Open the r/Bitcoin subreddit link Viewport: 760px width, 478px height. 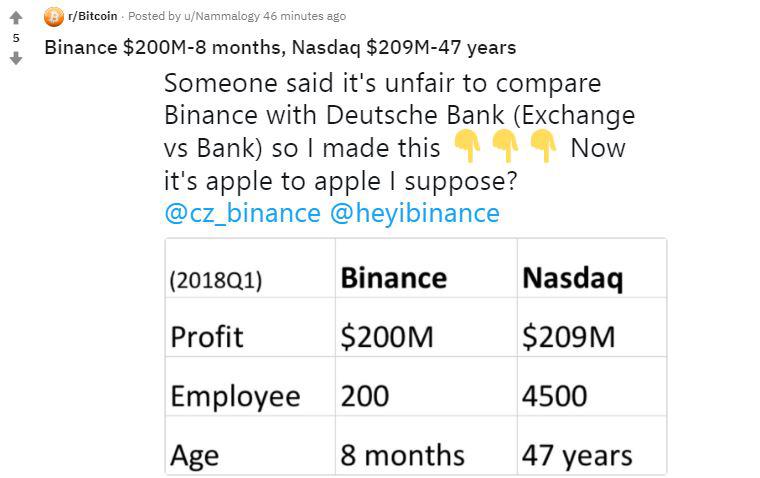tap(93, 16)
